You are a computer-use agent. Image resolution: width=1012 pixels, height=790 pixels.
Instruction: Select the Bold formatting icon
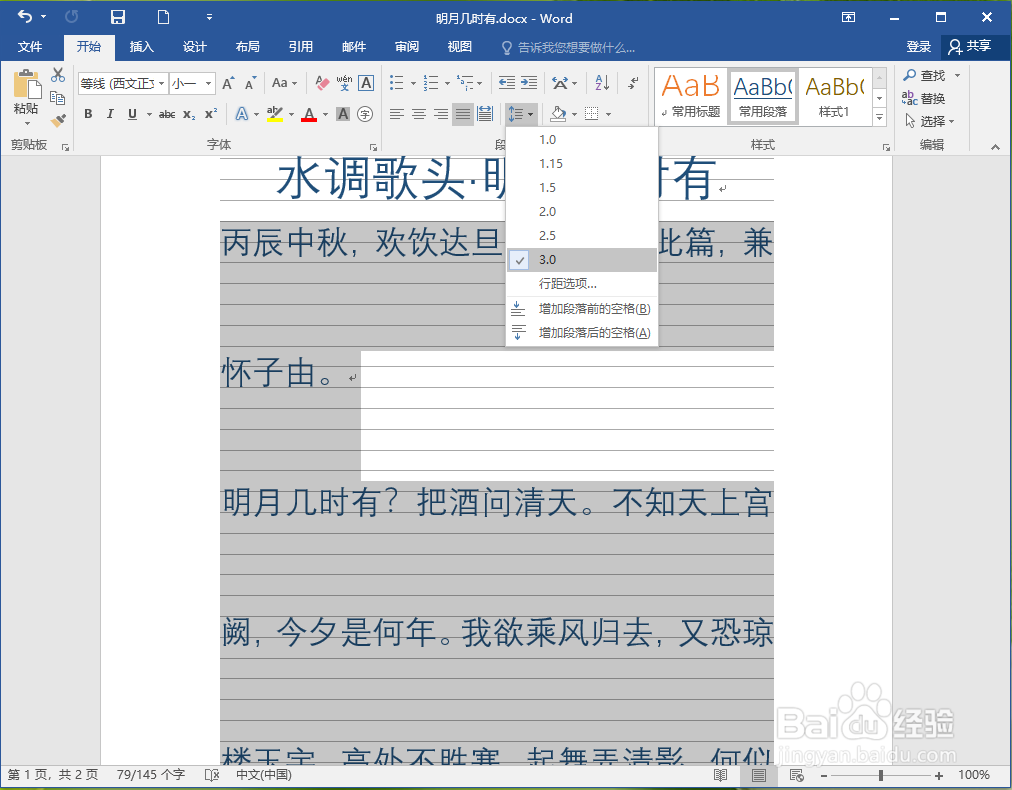point(88,113)
